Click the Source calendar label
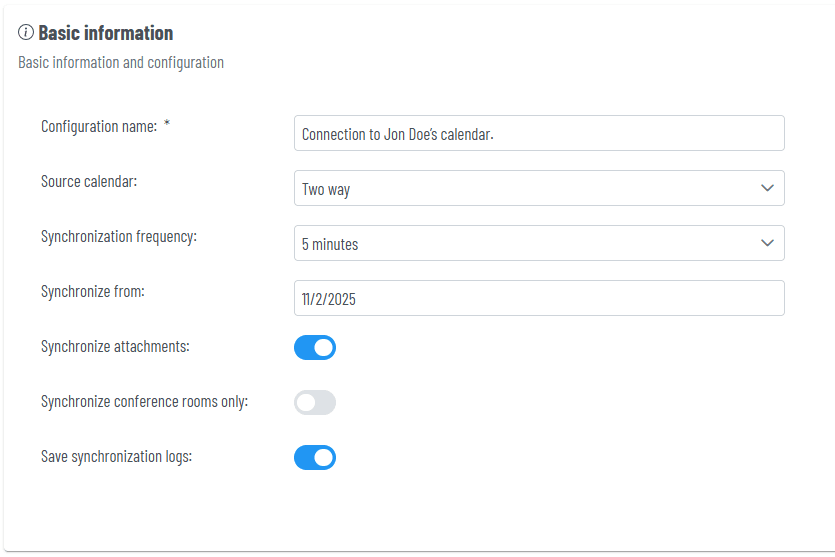 (x=89, y=182)
